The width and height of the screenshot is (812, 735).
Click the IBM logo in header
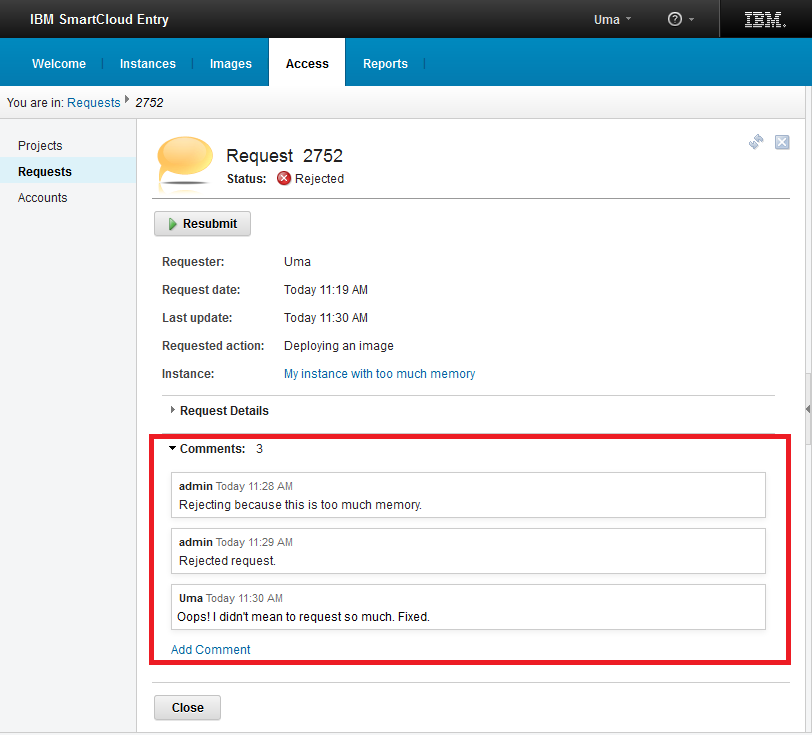click(x=765, y=19)
